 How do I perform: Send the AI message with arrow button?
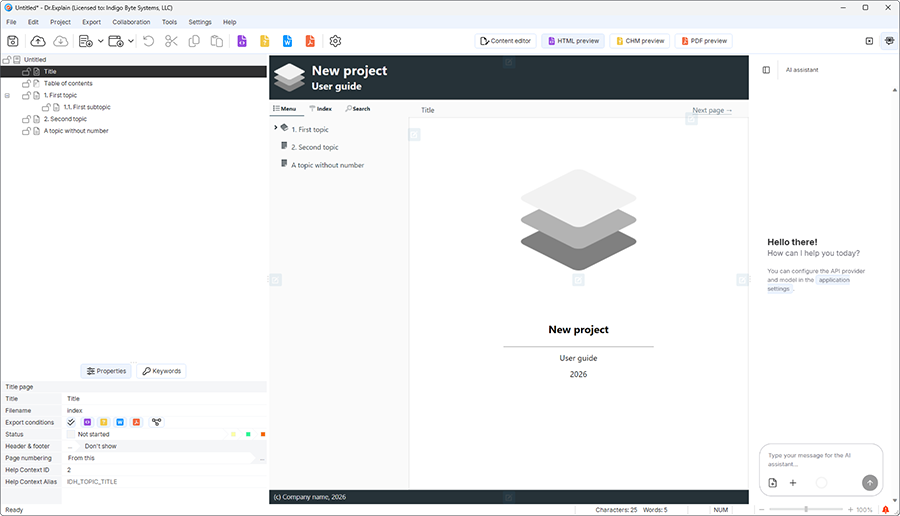[870, 483]
